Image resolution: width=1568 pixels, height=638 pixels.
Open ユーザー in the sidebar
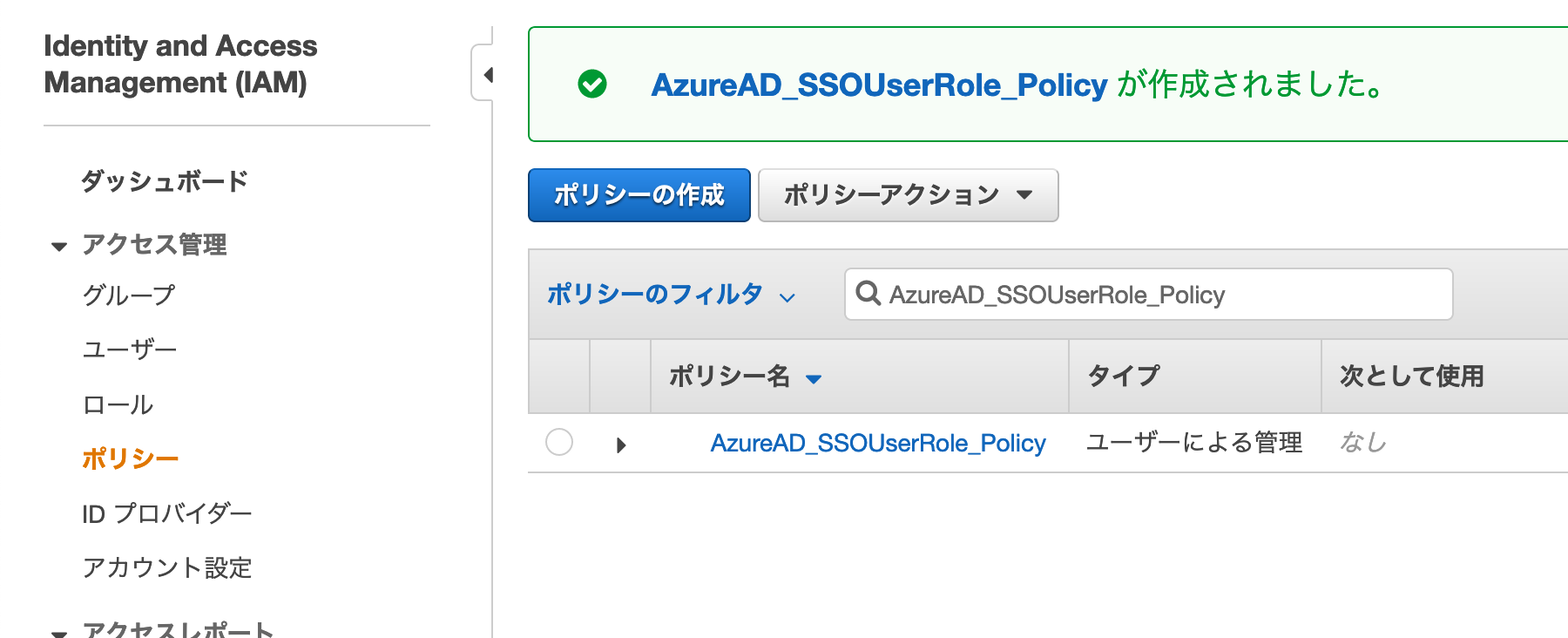[x=130, y=350]
